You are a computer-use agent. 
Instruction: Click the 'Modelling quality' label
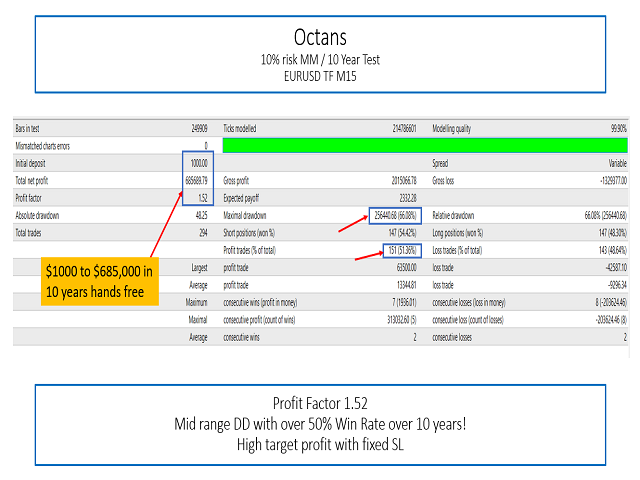[x=451, y=129]
